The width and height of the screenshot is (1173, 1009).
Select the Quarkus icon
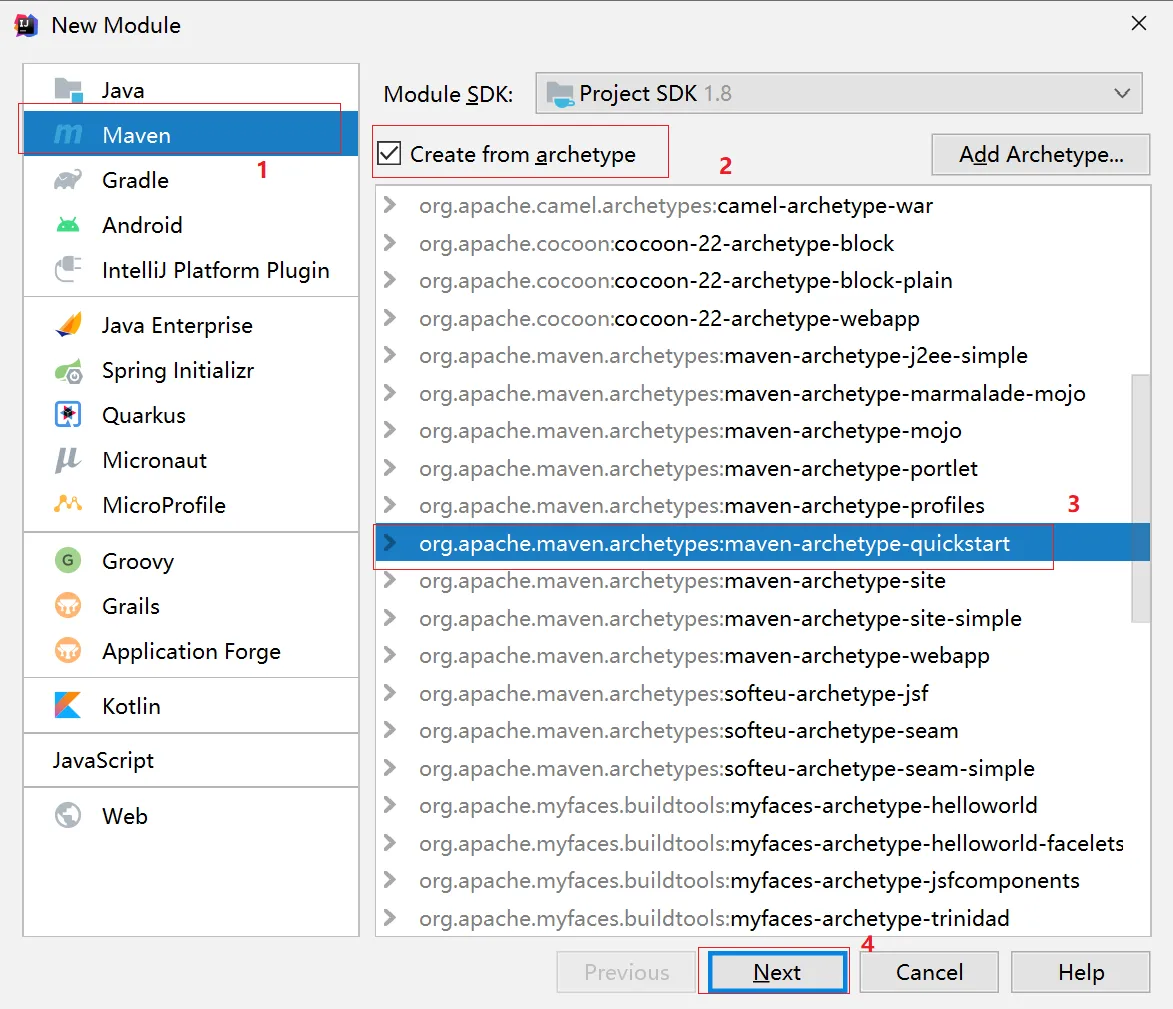click(x=68, y=416)
